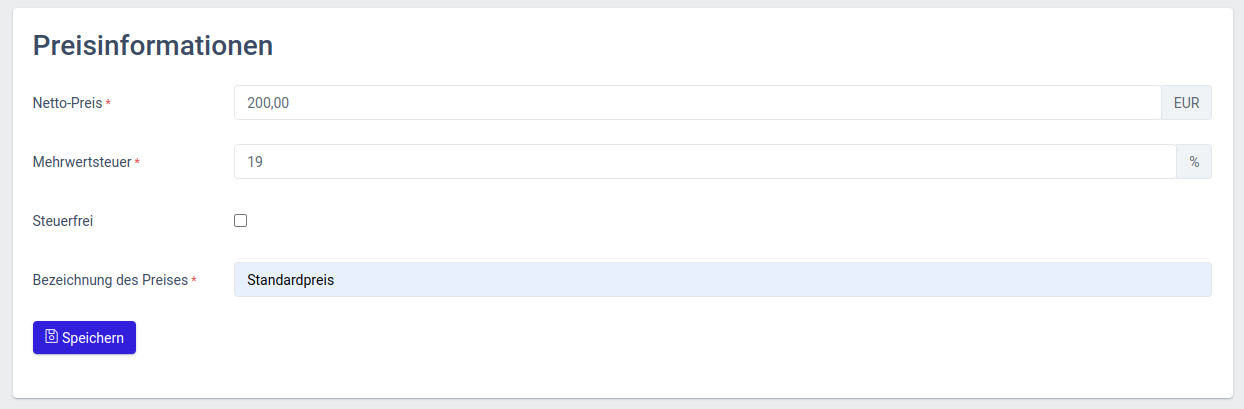
Task: Click the red asterisk beside Bezeichnung des Preises
Action: [x=194, y=280]
